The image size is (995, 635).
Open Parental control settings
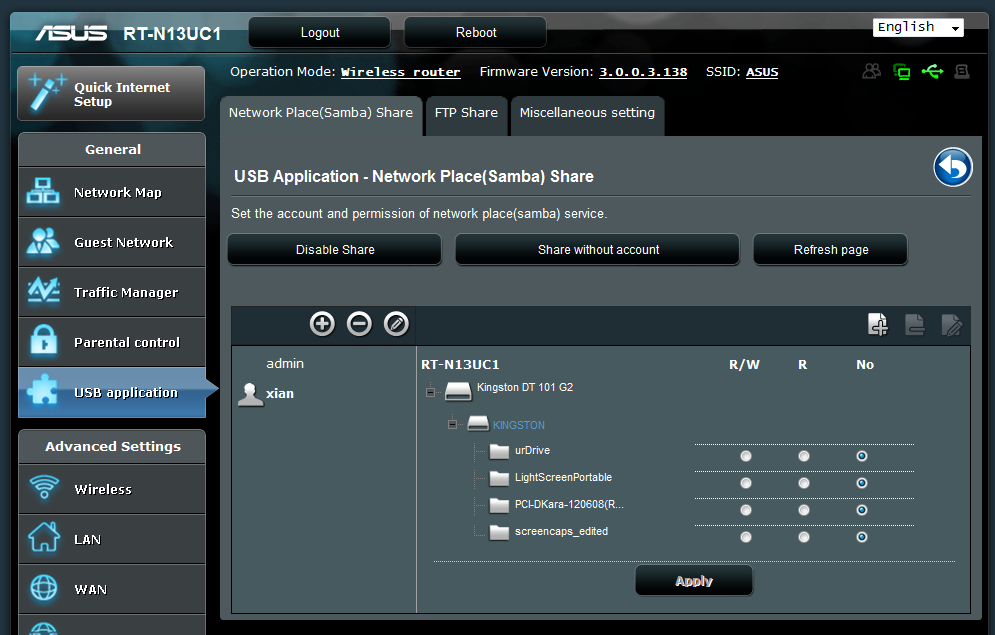[112, 343]
